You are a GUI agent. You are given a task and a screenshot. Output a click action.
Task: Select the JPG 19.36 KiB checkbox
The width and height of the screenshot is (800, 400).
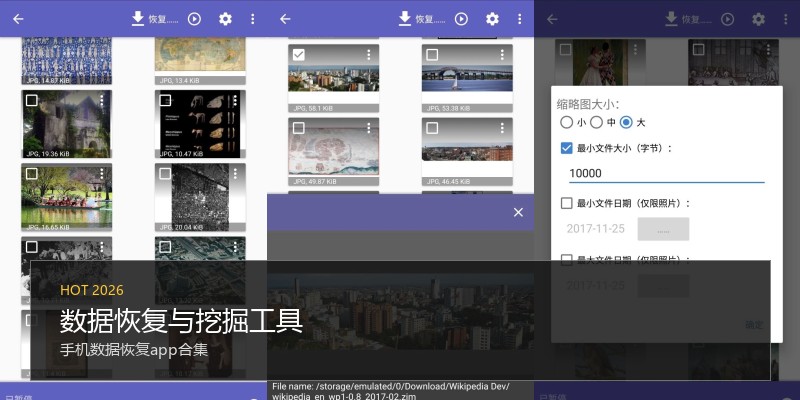tap(32, 101)
